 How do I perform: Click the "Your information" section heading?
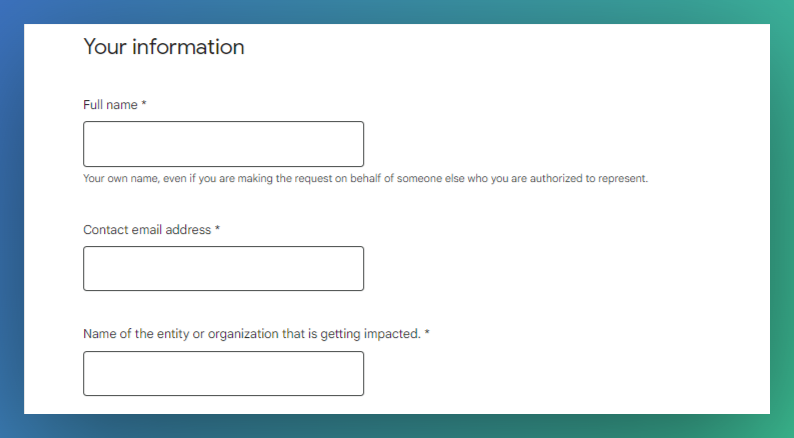164,47
